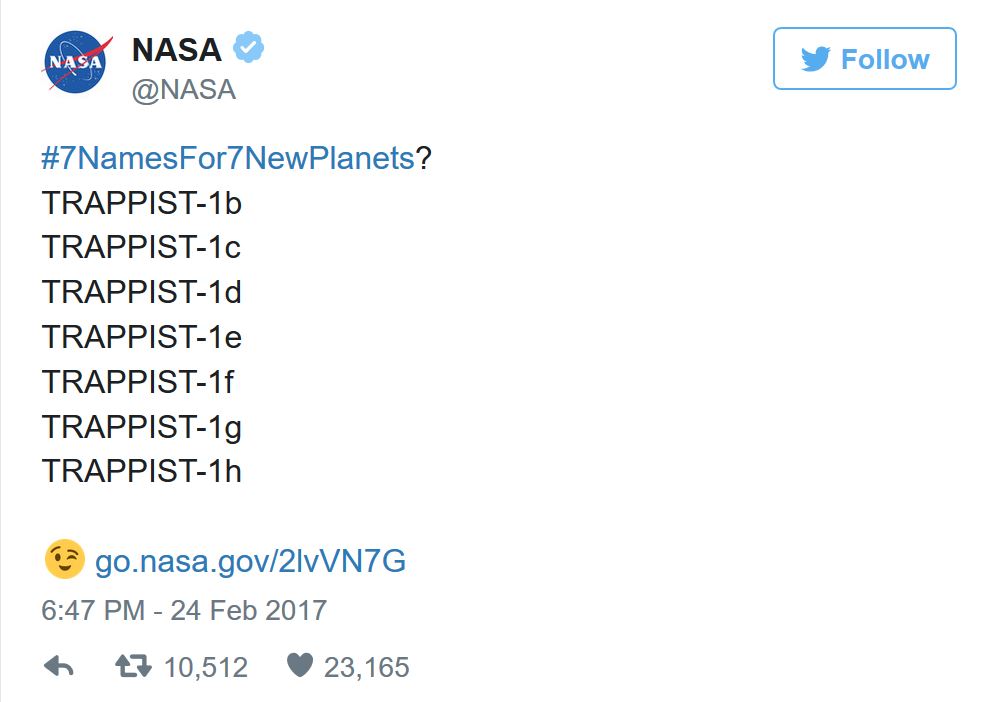View the 10,512 retweets count
Image resolution: width=987 pixels, height=702 pixels.
coord(206,667)
